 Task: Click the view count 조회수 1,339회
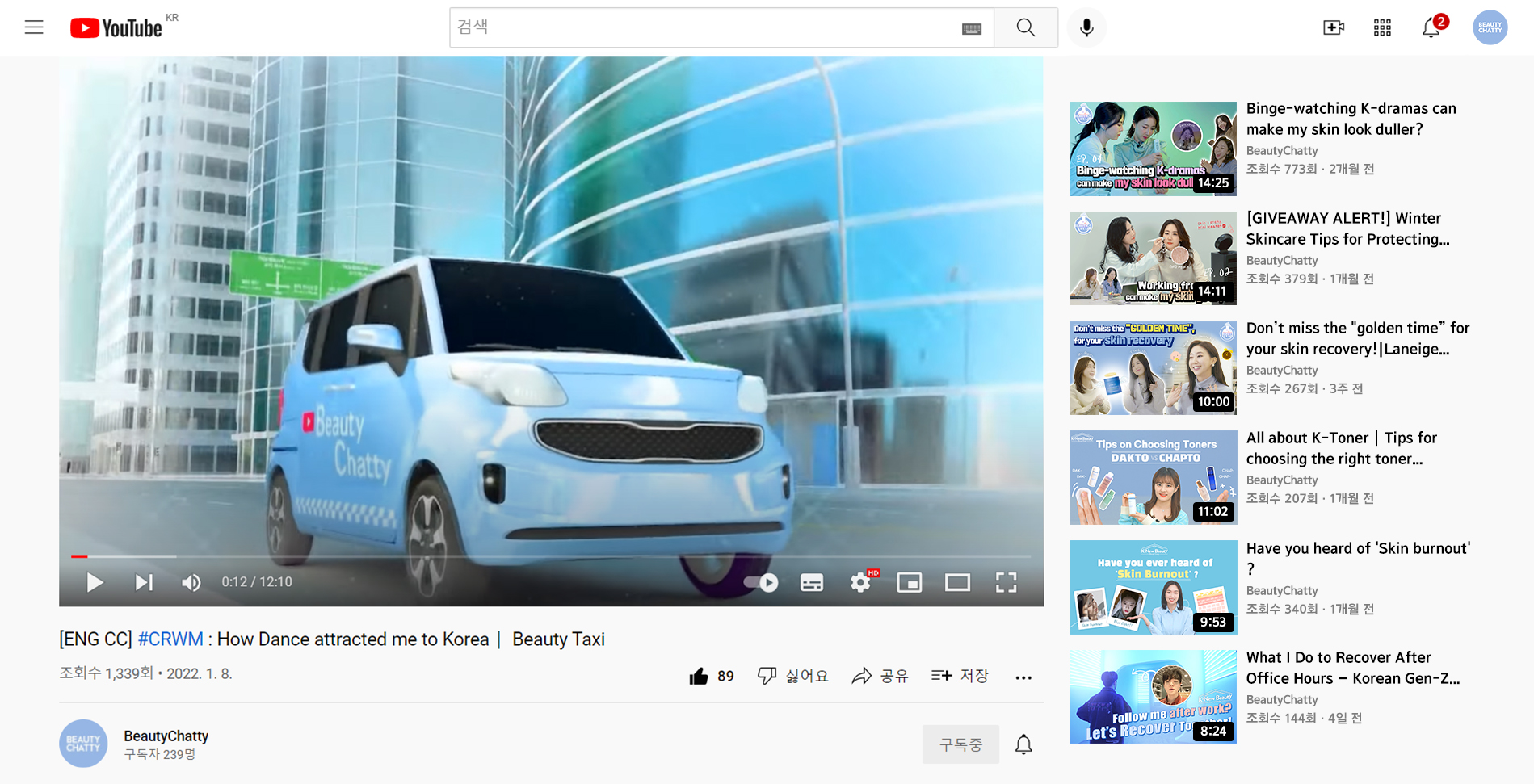(106, 673)
